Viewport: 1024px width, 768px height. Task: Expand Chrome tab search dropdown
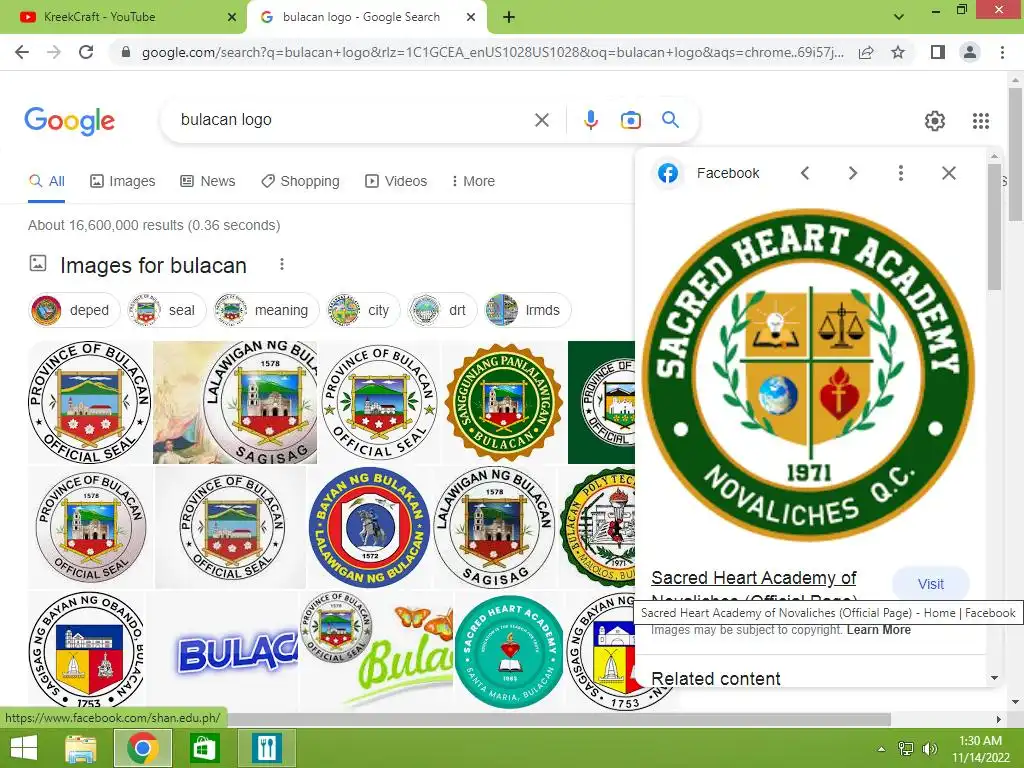[x=899, y=17]
